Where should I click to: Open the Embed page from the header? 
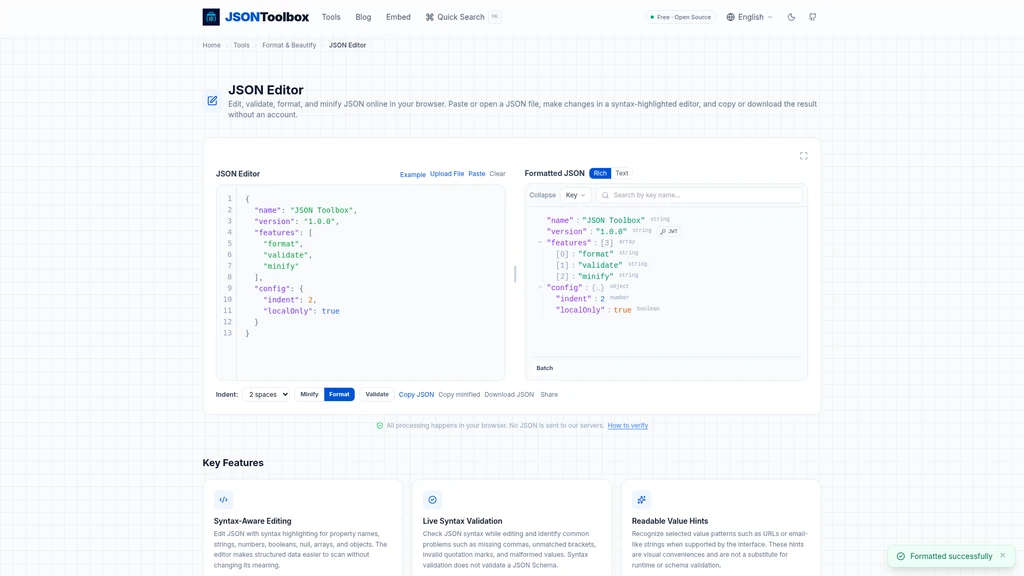[398, 17]
